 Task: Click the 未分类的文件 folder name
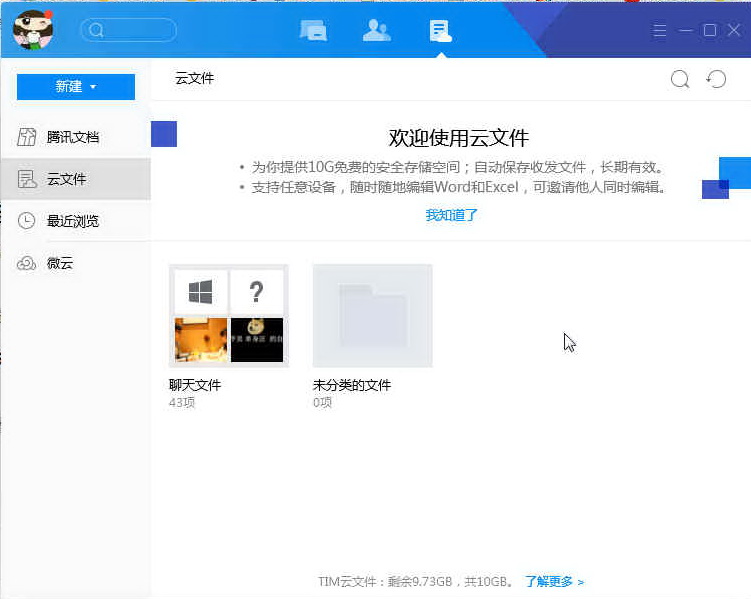[x=352, y=385]
